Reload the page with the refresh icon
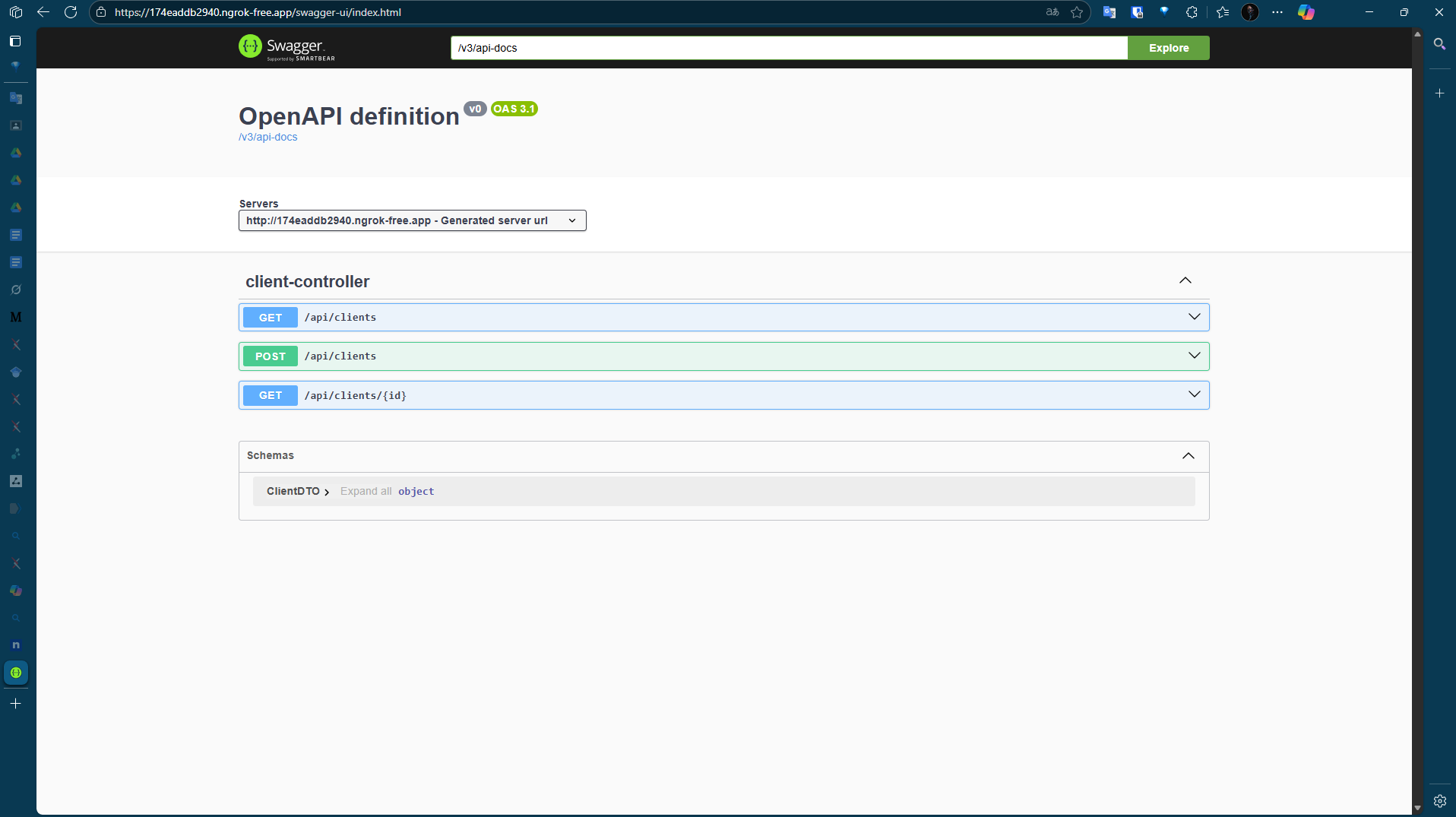This screenshot has height=817, width=1456. tap(71, 12)
